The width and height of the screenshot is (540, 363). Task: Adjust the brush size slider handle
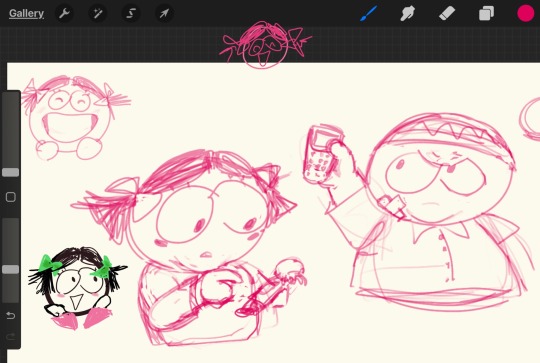(x=10, y=172)
